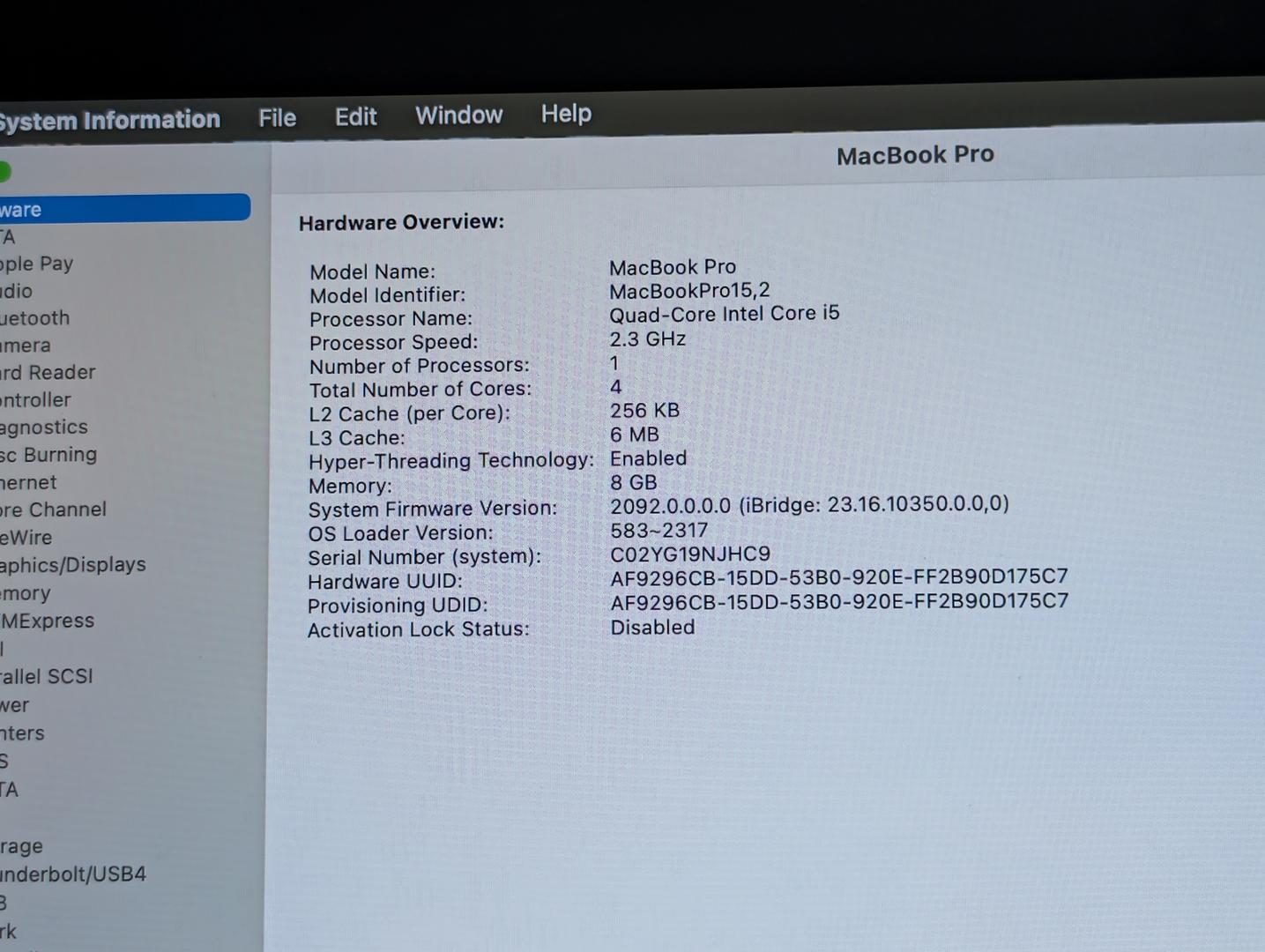Select FireWire in the sidebar
The height and width of the screenshot is (952, 1265).
(x=26, y=538)
